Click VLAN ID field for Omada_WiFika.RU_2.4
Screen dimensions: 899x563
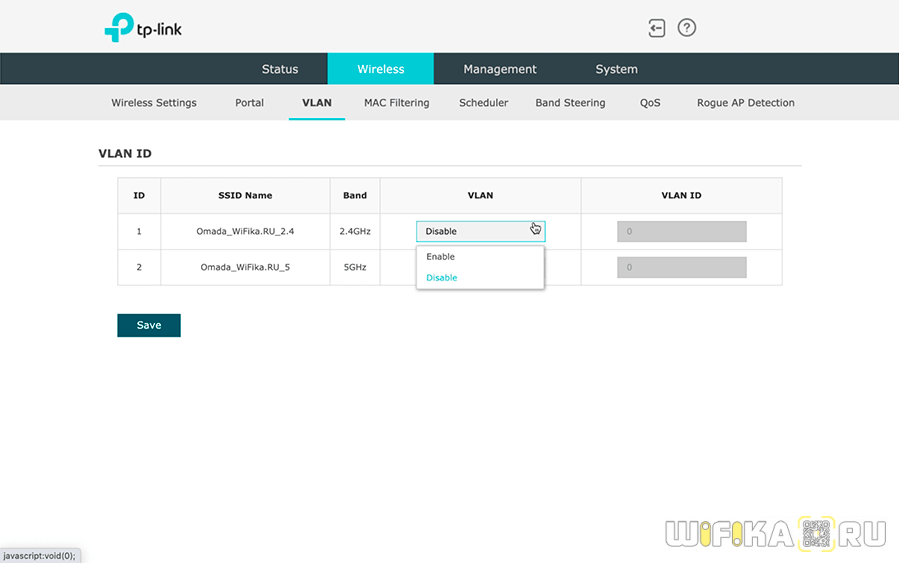click(x=681, y=231)
